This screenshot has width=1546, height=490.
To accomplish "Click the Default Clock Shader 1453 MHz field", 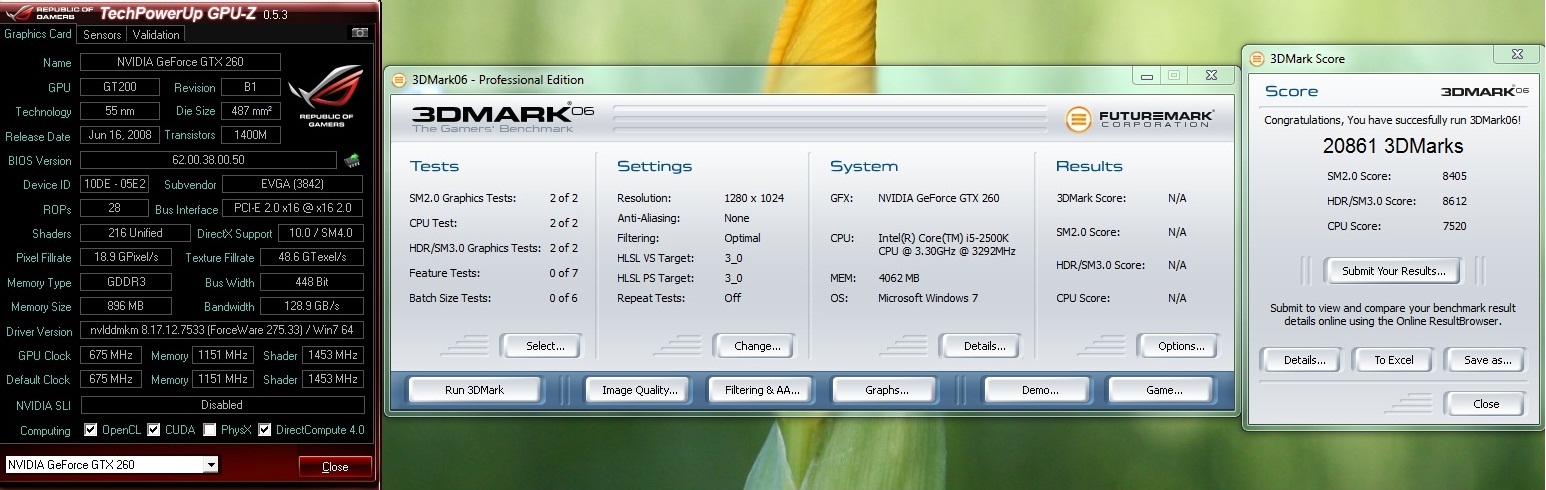I will tap(333, 380).
